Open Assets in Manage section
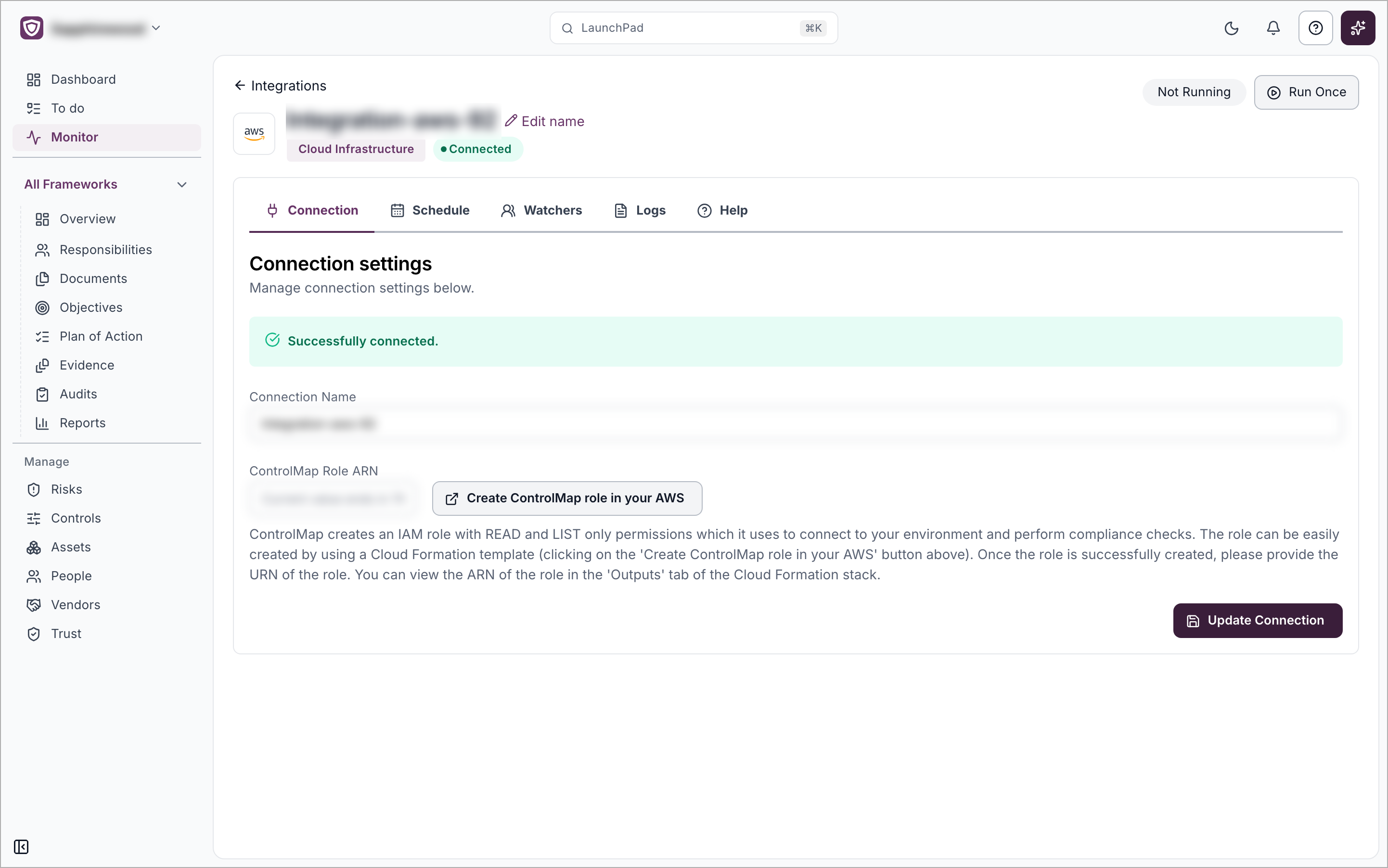The image size is (1388, 868). pos(107,547)
